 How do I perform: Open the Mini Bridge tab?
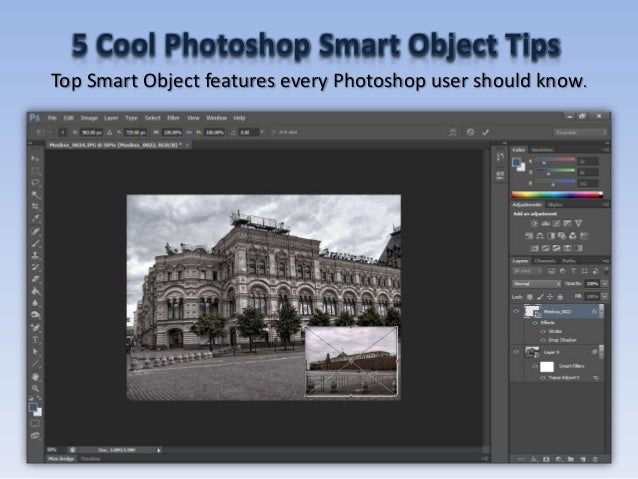pos(61,459)
